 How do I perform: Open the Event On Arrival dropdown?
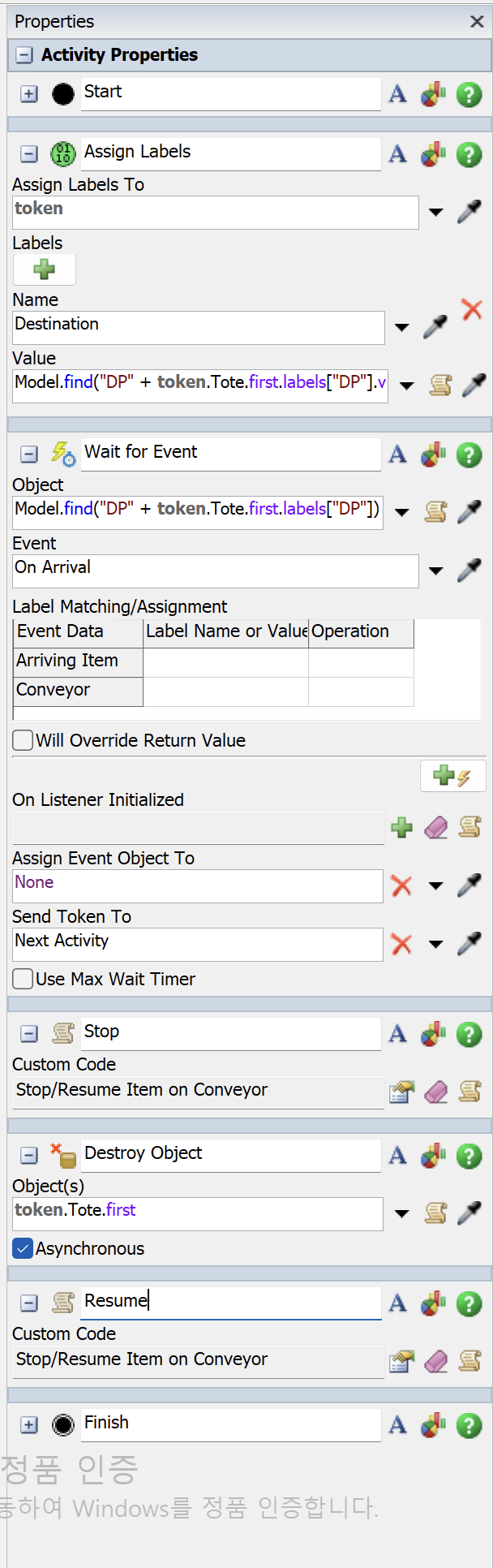point(435,571)
